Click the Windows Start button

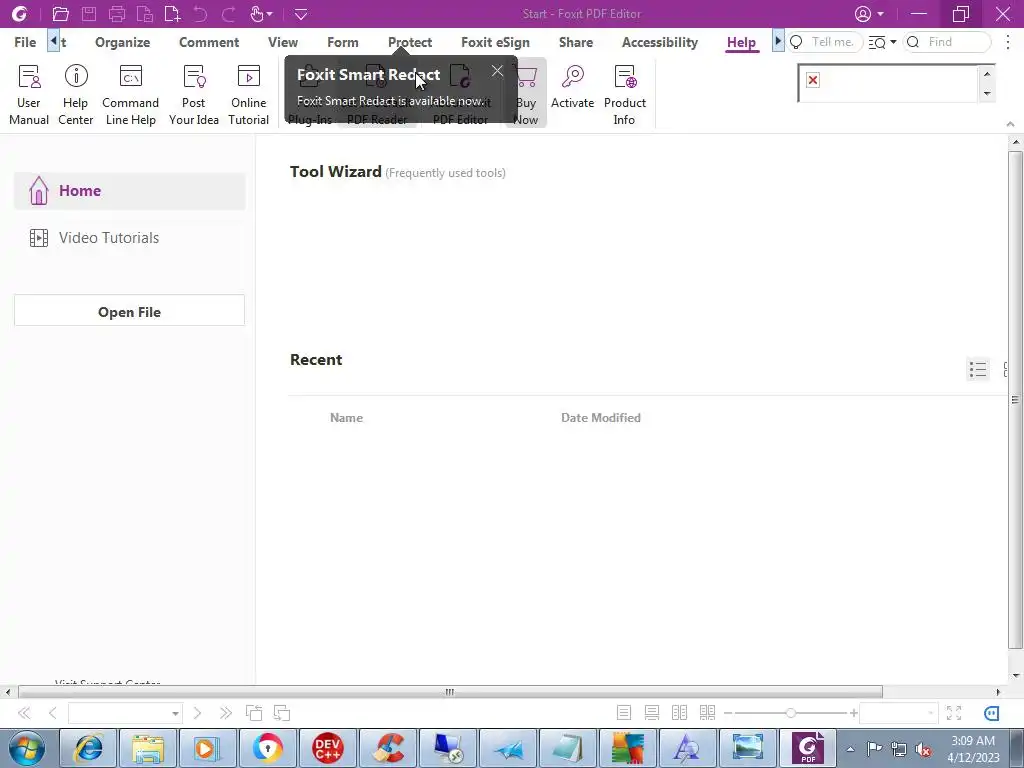(x=27, y=748)
